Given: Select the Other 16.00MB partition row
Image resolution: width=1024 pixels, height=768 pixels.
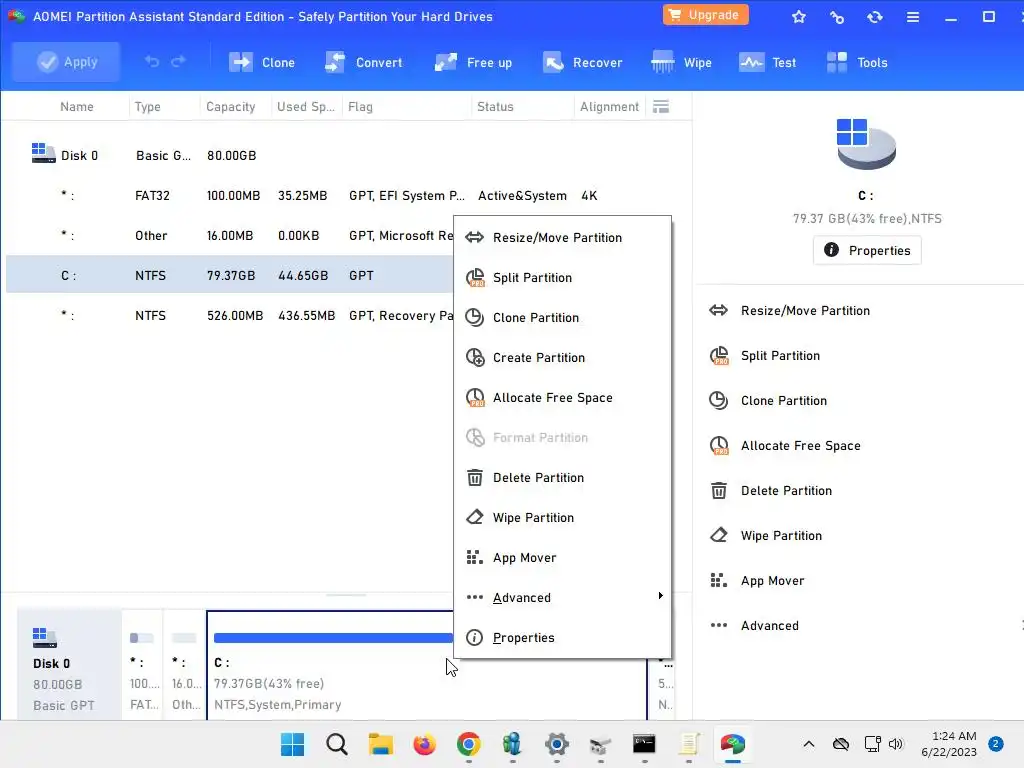Looking at the screenshot, I should [x=230, y=236].
